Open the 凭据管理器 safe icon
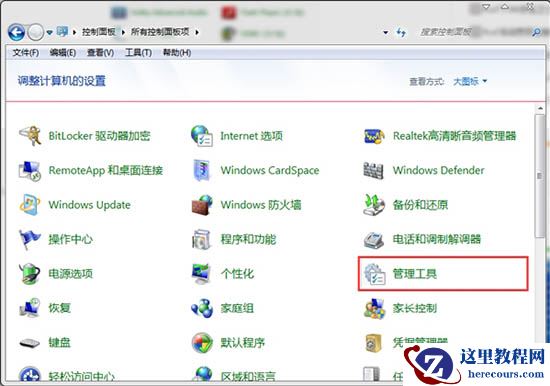Image resolution: width=550 pixels, height=386 pixels. point(374,342)
